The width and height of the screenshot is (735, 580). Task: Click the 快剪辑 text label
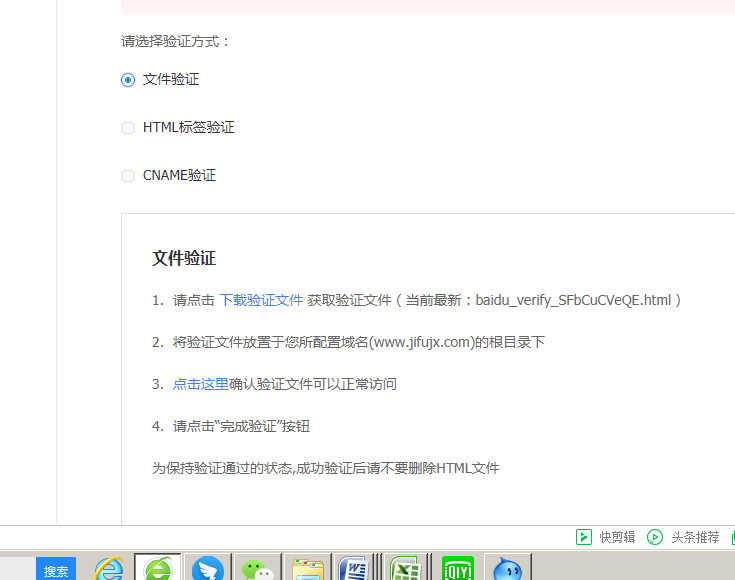(617, 537)
